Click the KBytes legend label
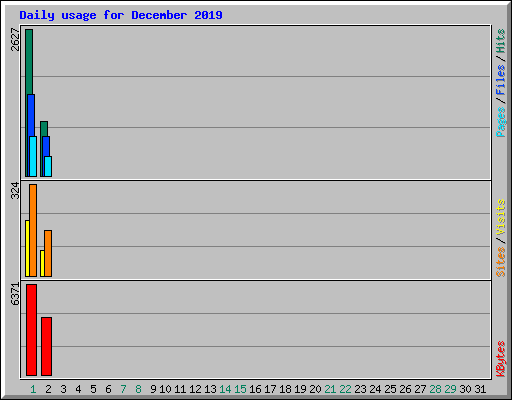Image resolution: width=512 pixels, height=400 pixels. pos(501,359)
